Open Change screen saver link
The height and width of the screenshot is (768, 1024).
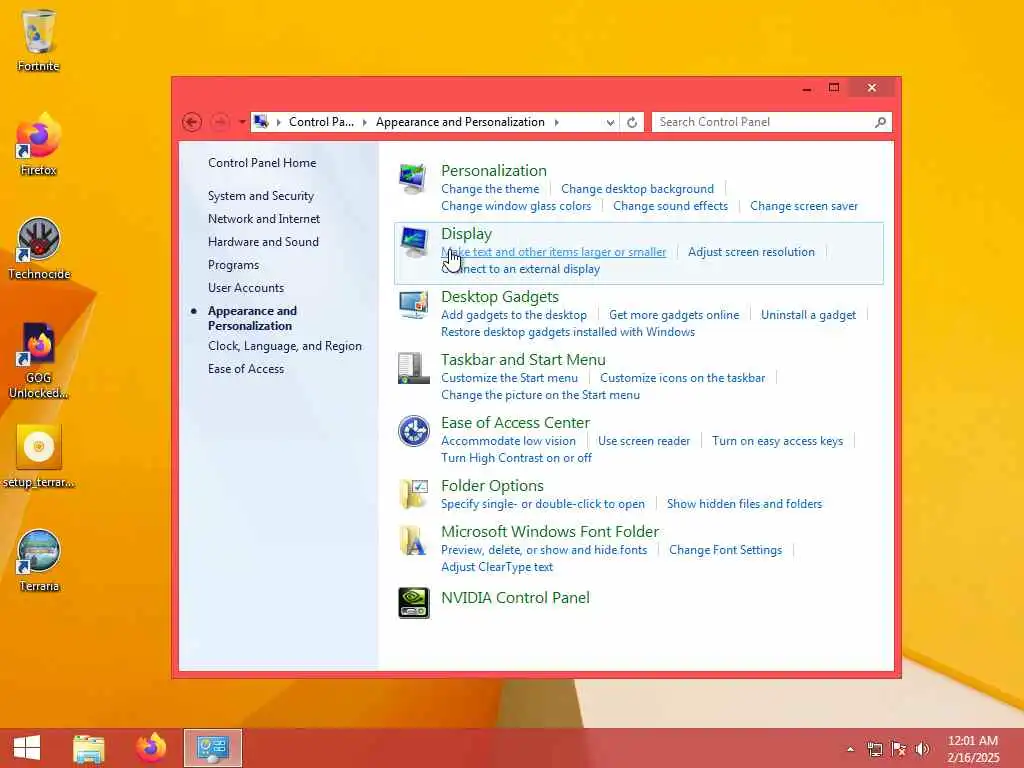(x=804, y=206)
